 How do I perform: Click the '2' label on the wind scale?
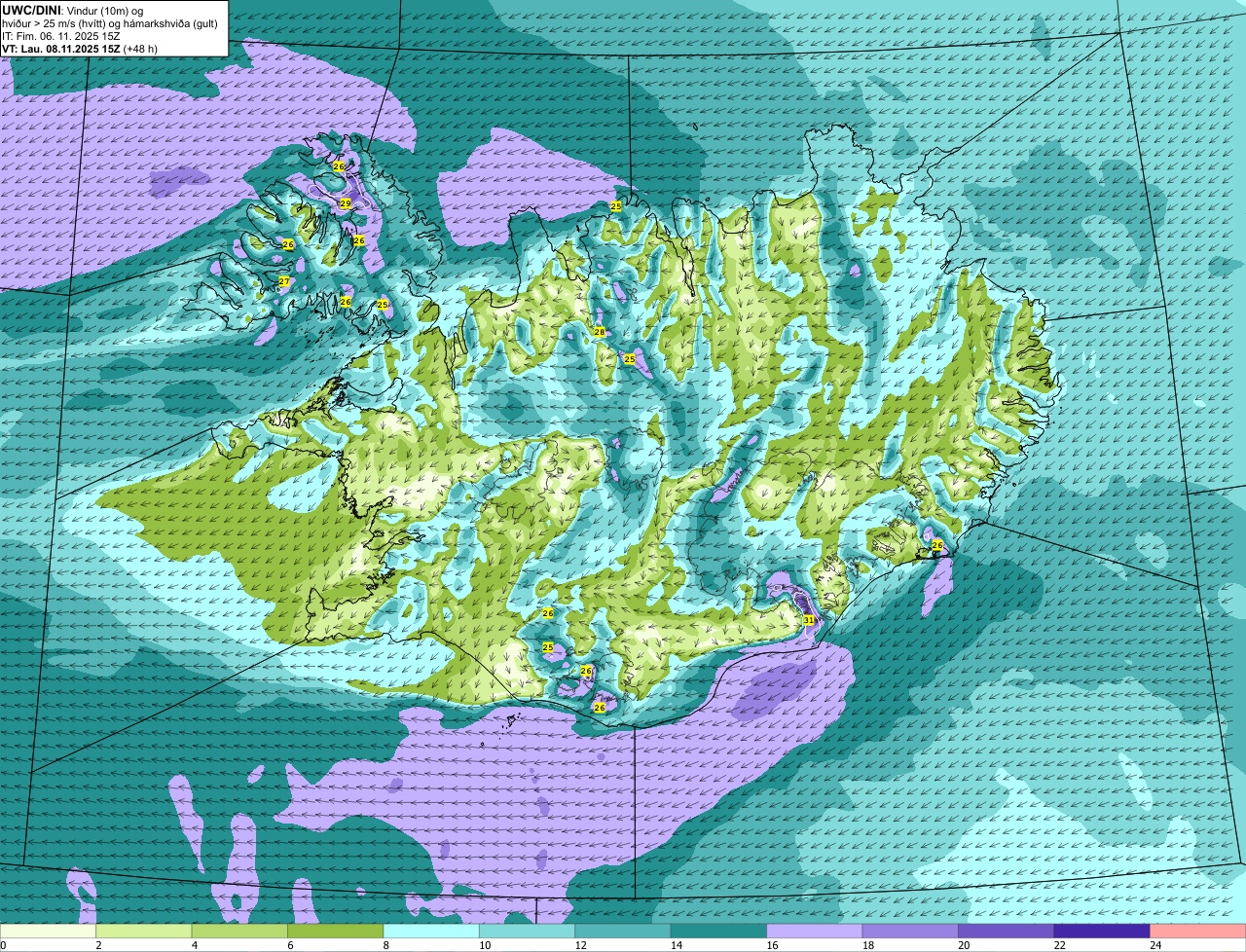click(98, 945)
